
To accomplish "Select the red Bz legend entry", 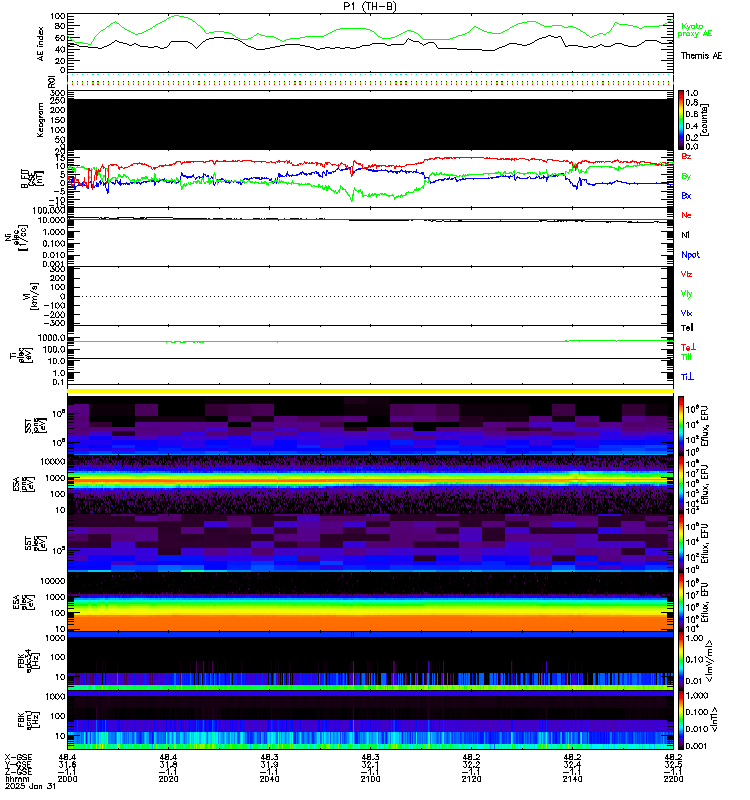I will 686,156.
